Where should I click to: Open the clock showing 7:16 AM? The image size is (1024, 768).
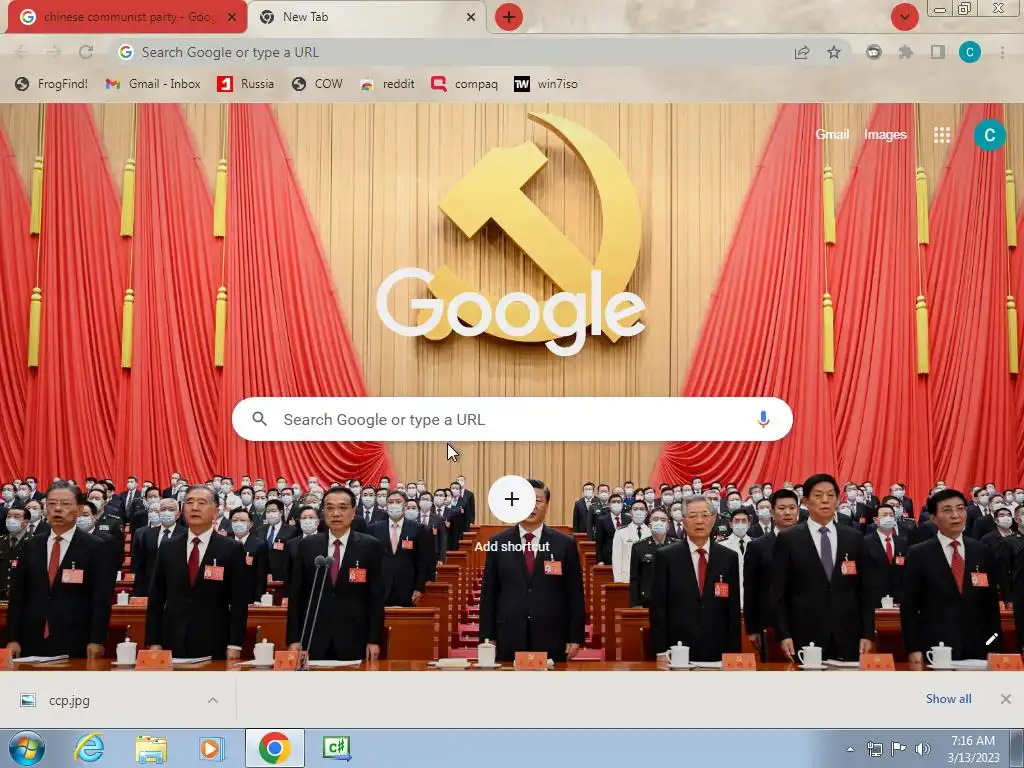[x=973, y=749]
